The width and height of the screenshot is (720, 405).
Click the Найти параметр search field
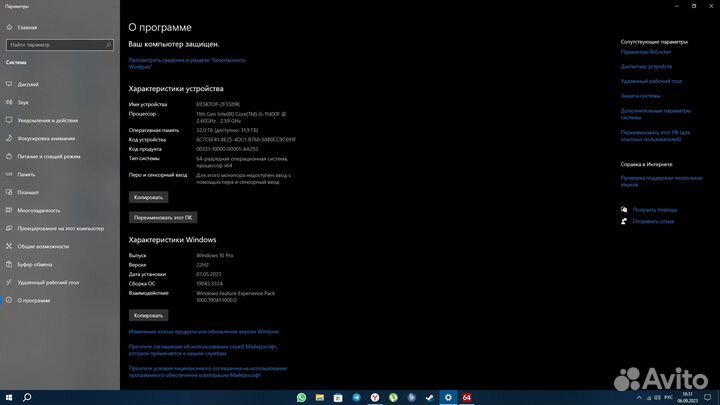coord(60,45)
